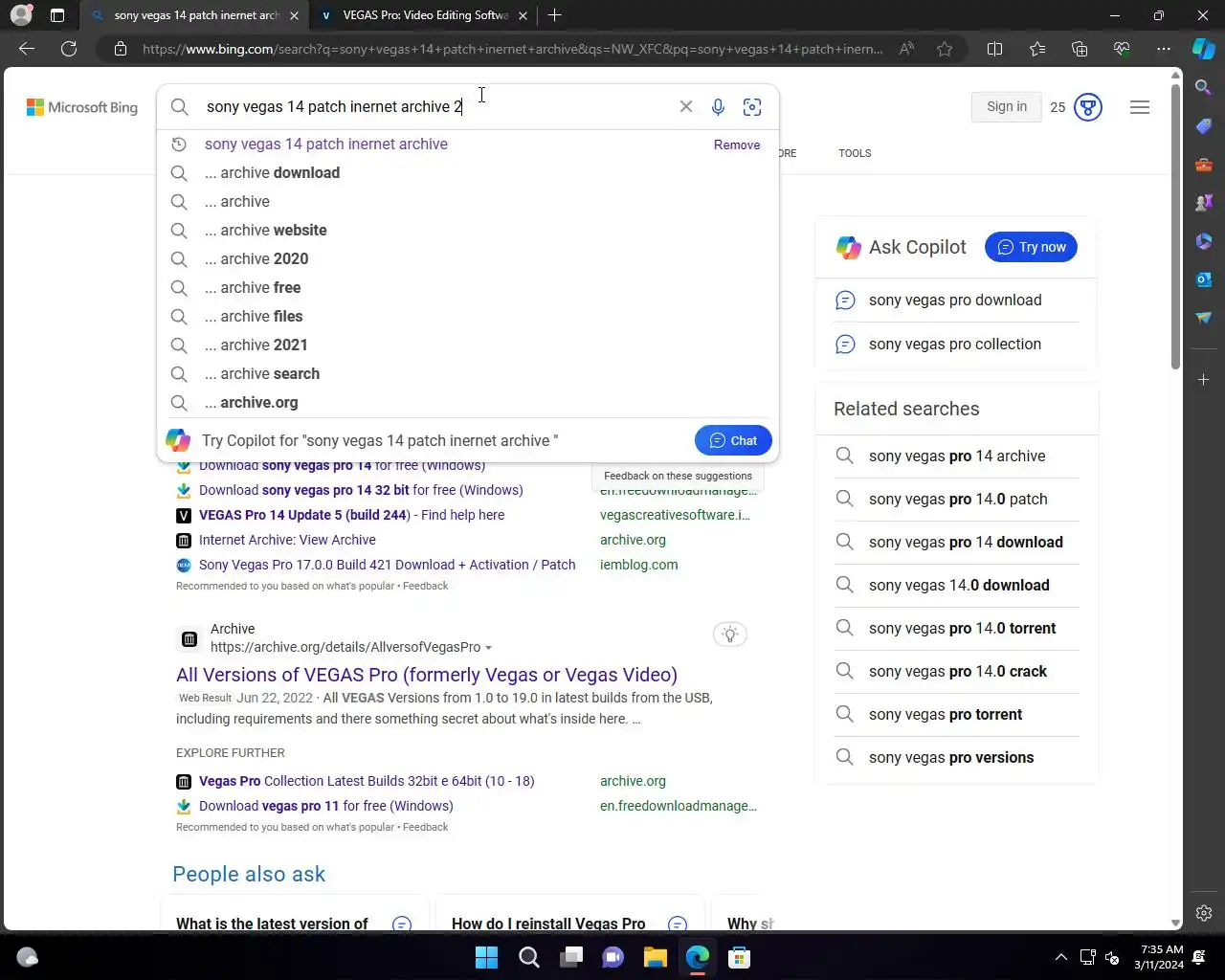This screenshot has height=980, width=1225.
Task: Open Edge Collections panel
Action: [1080, 49]
